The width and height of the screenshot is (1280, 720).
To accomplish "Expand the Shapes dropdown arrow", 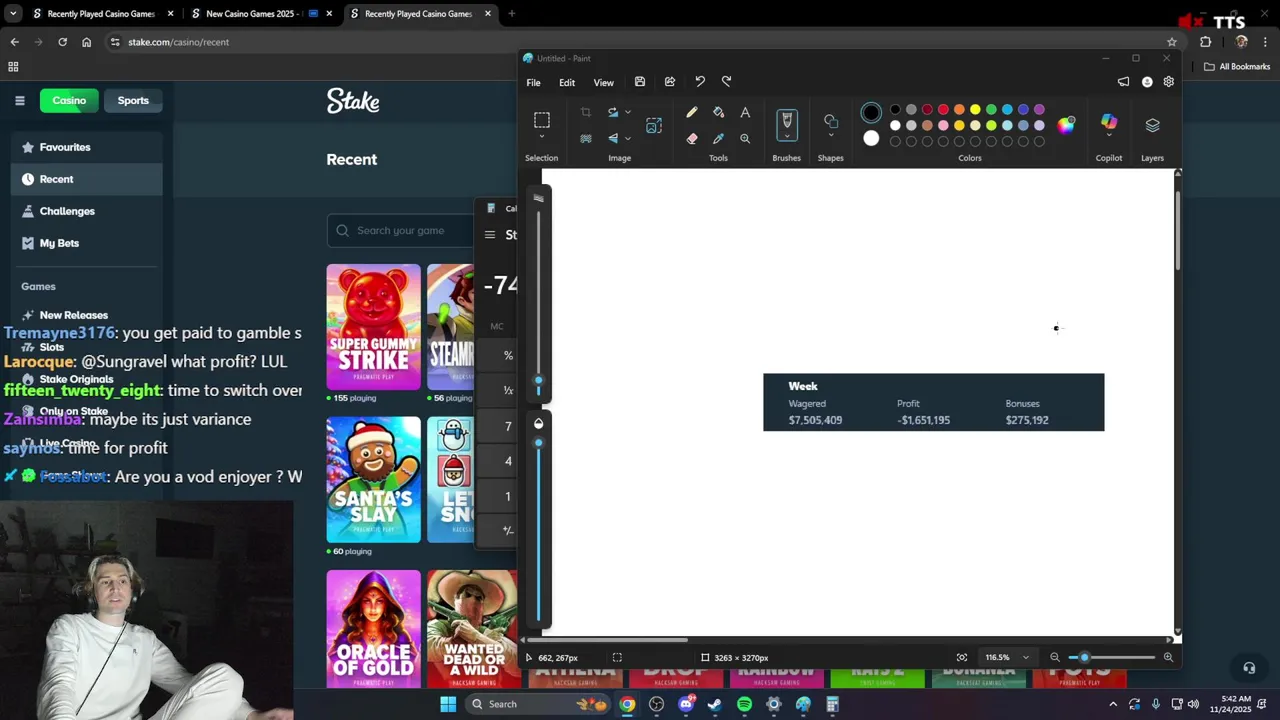I will pyautogui.click(x=831, y=135).
